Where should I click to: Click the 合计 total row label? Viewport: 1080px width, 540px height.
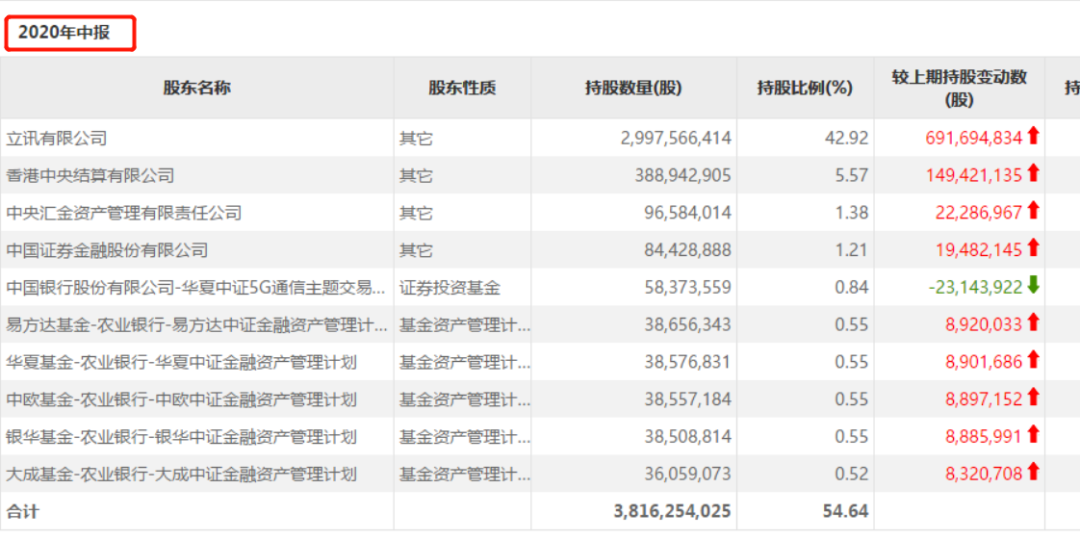pos(23,511)
